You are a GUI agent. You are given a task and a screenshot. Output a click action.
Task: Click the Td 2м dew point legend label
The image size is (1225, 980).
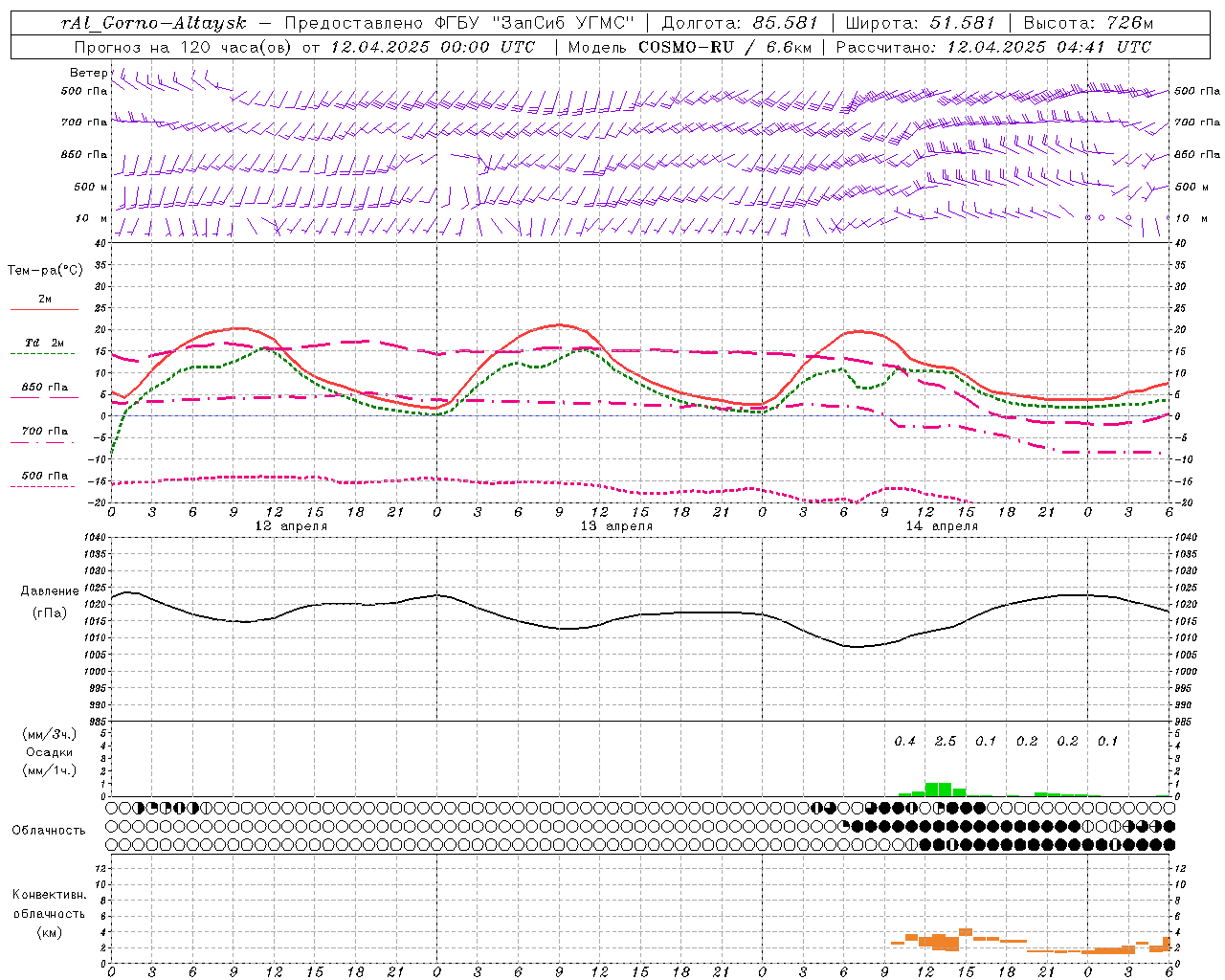click(x=45, y=343)
